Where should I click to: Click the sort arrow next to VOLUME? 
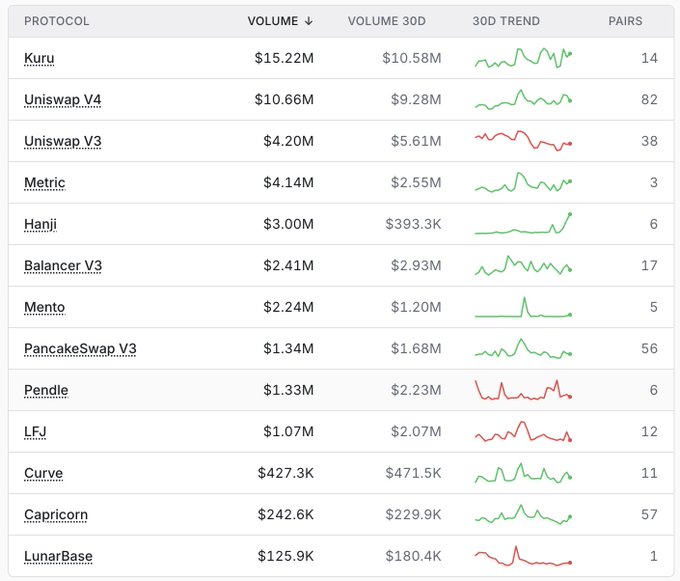pyautogui.click(x=308, y=21)
